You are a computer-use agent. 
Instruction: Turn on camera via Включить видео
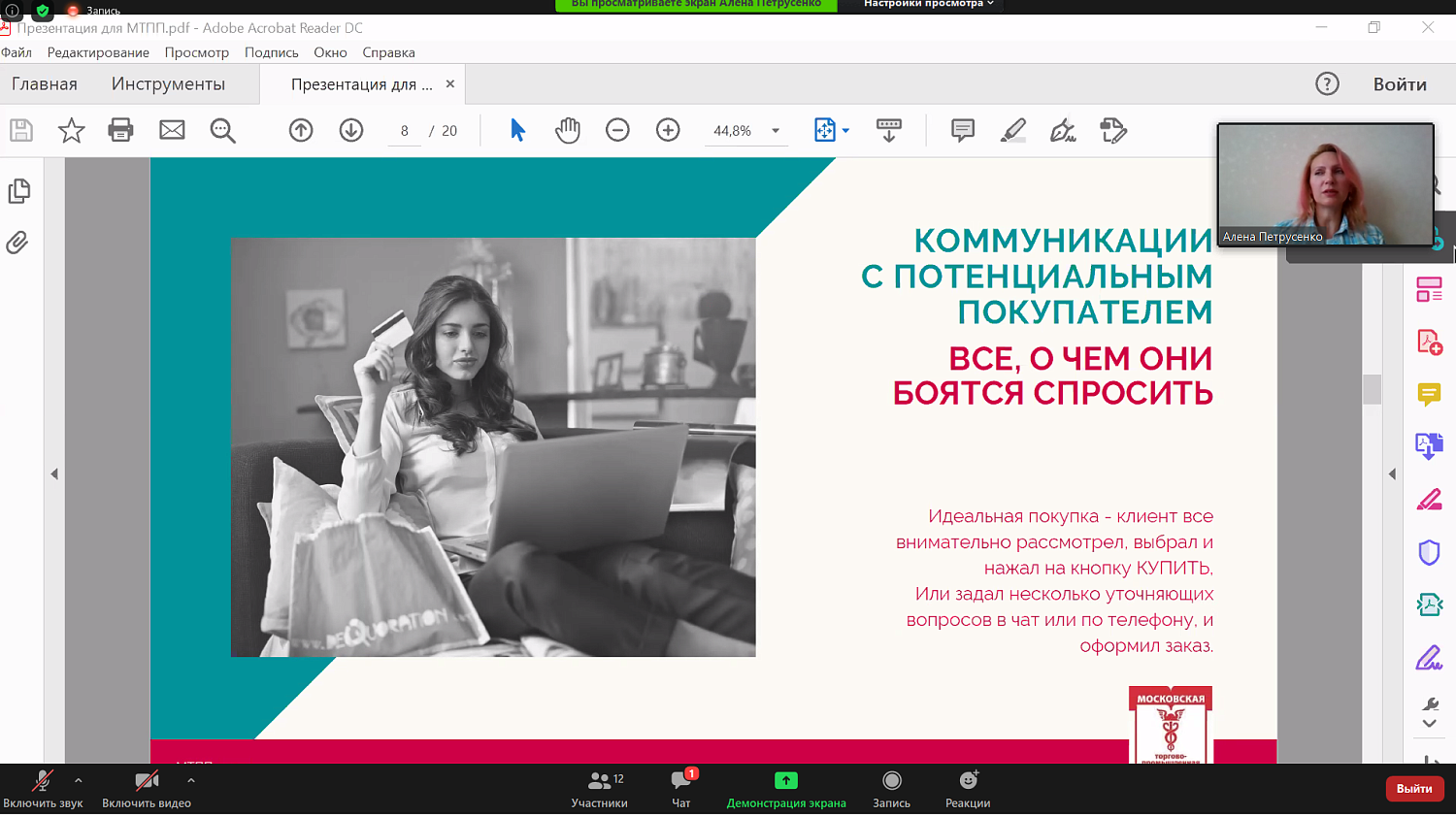click(147, 789)
